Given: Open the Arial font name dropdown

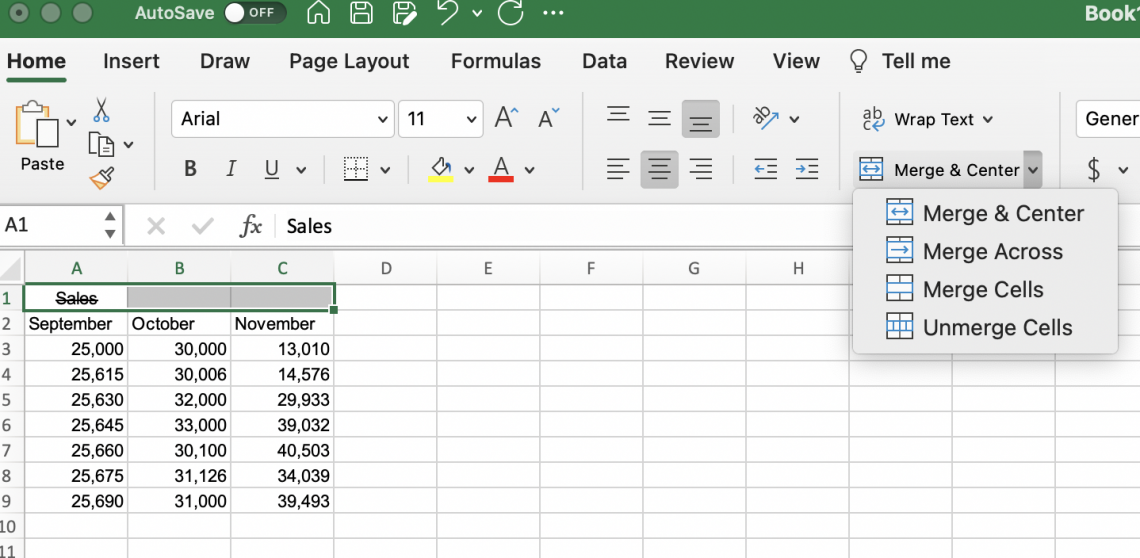Looking at the screenshot, I should pyautogui.click(x=382, y=119).
